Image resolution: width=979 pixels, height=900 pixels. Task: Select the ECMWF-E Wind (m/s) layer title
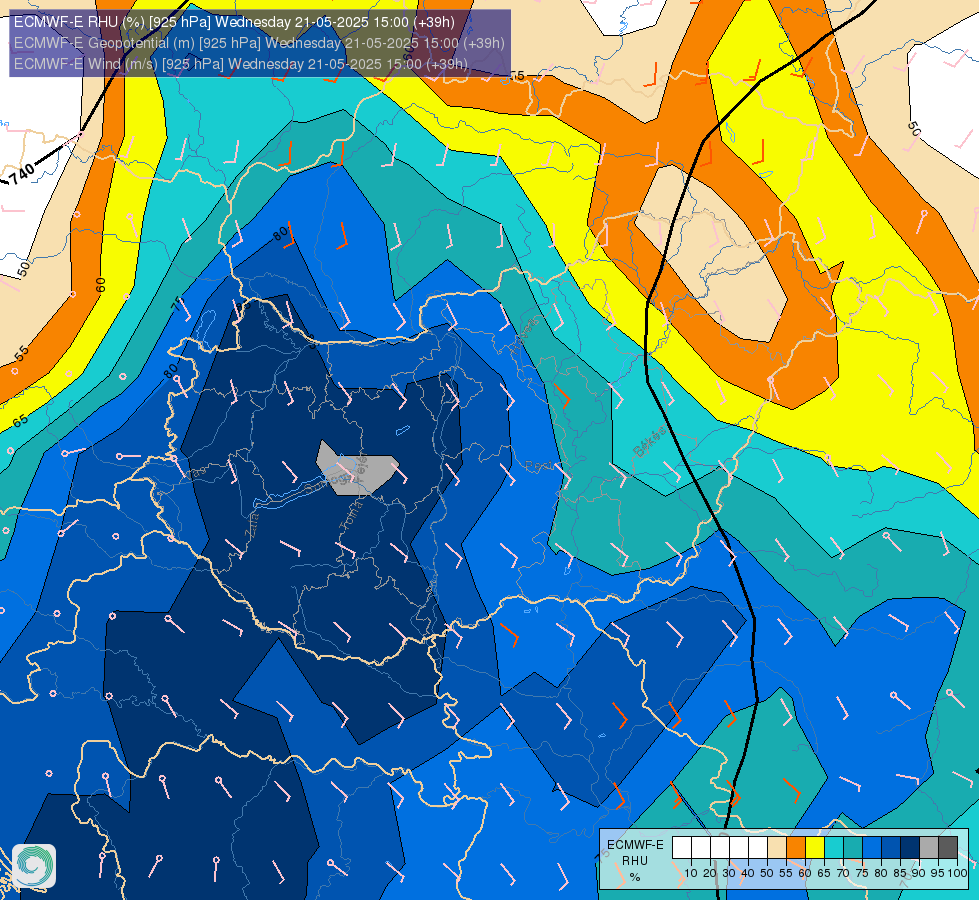click(x=240, y=64)
